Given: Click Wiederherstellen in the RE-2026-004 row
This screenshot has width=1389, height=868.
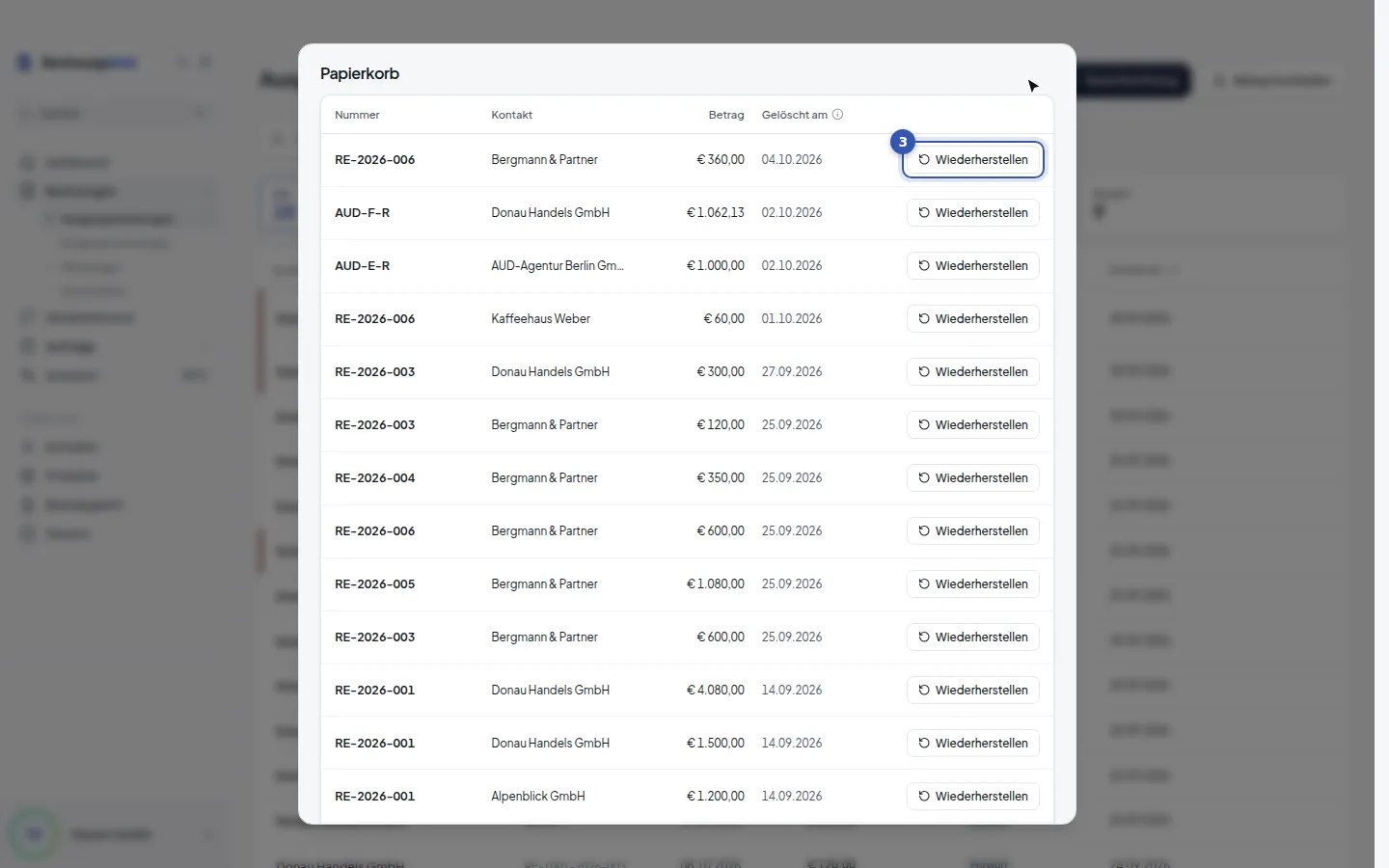Looking at the screenshot, I should (x=972, y=478).
